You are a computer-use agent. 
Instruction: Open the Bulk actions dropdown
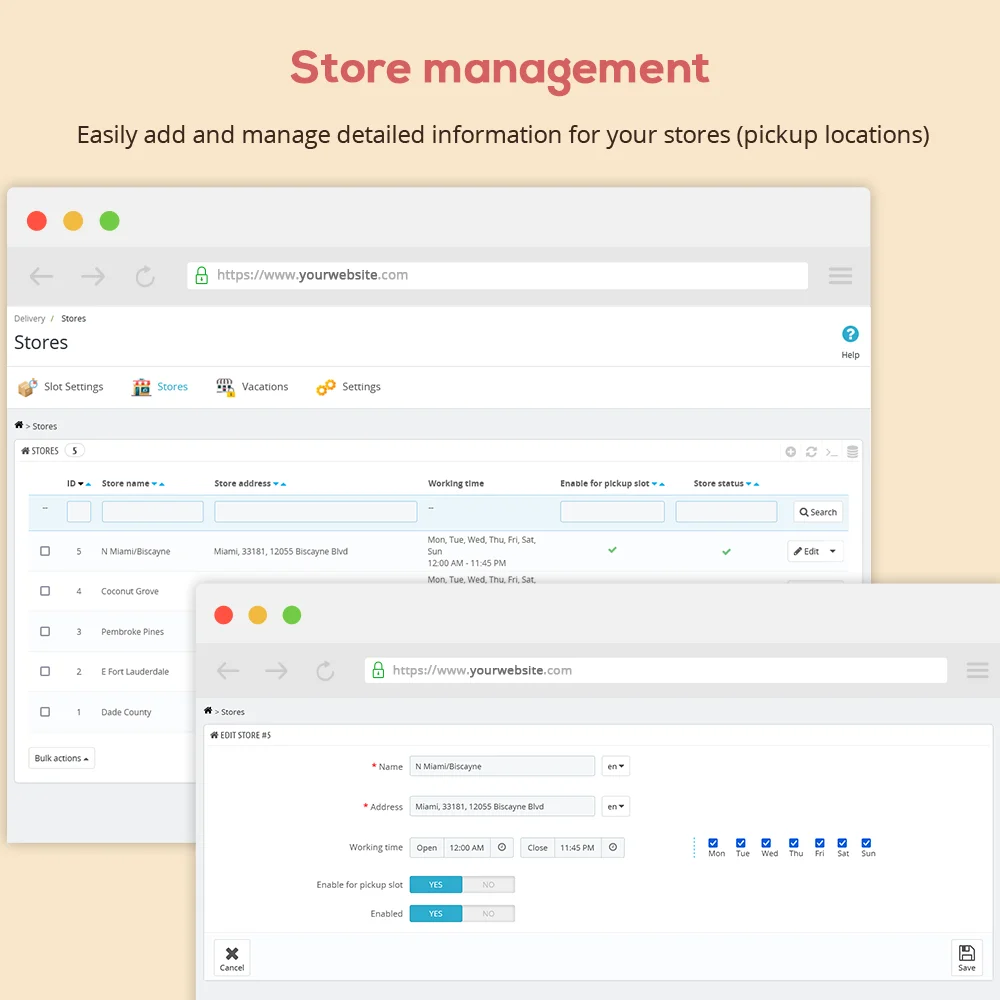(61, 758)
